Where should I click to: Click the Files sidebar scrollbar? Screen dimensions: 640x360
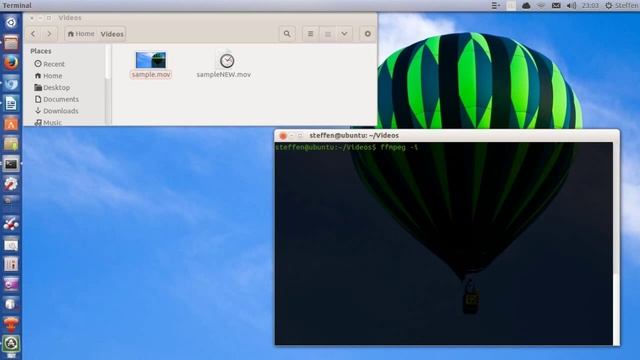(x=108, y=62)
